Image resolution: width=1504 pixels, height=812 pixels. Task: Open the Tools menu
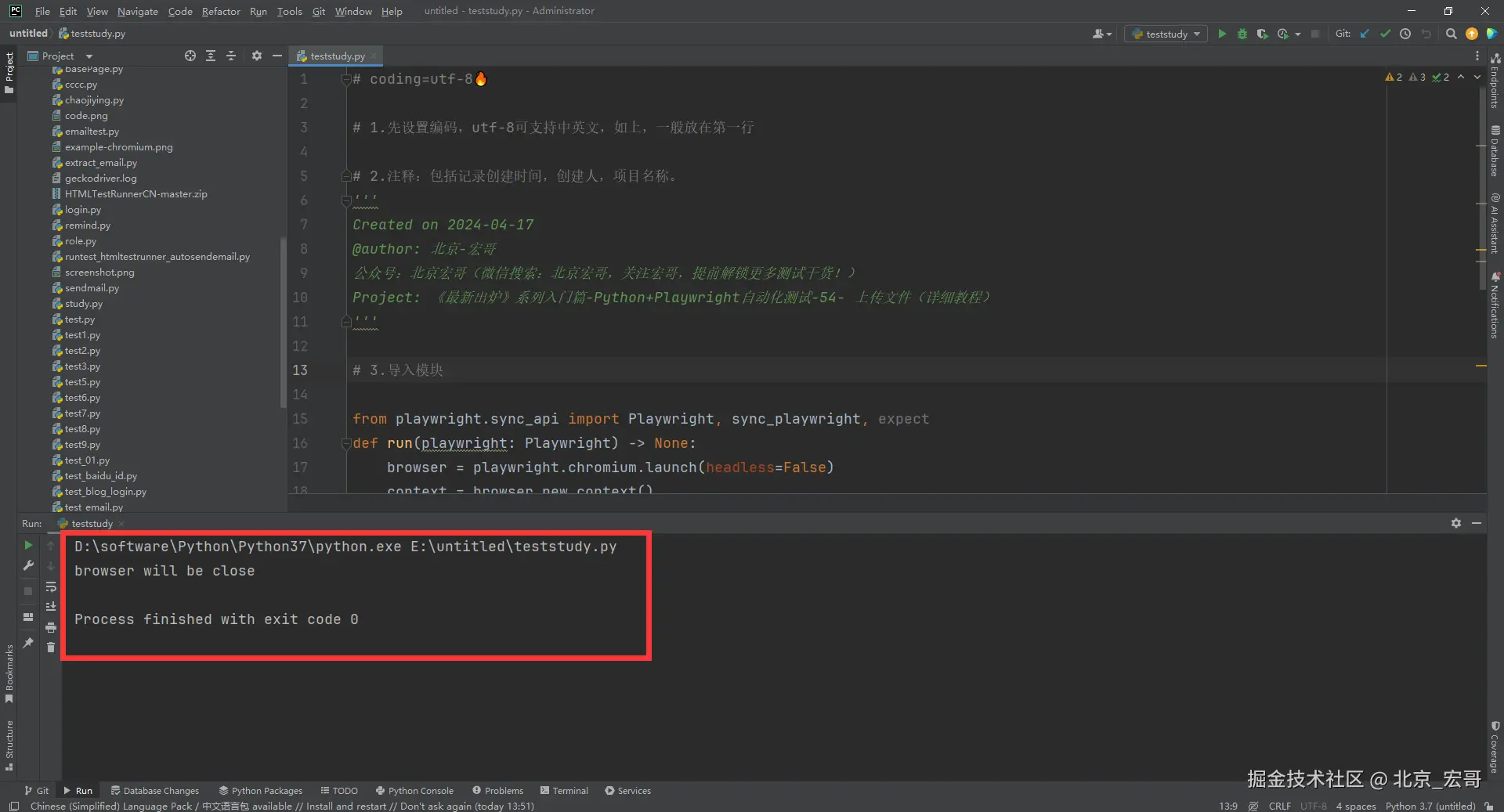(x=289, y=11)
